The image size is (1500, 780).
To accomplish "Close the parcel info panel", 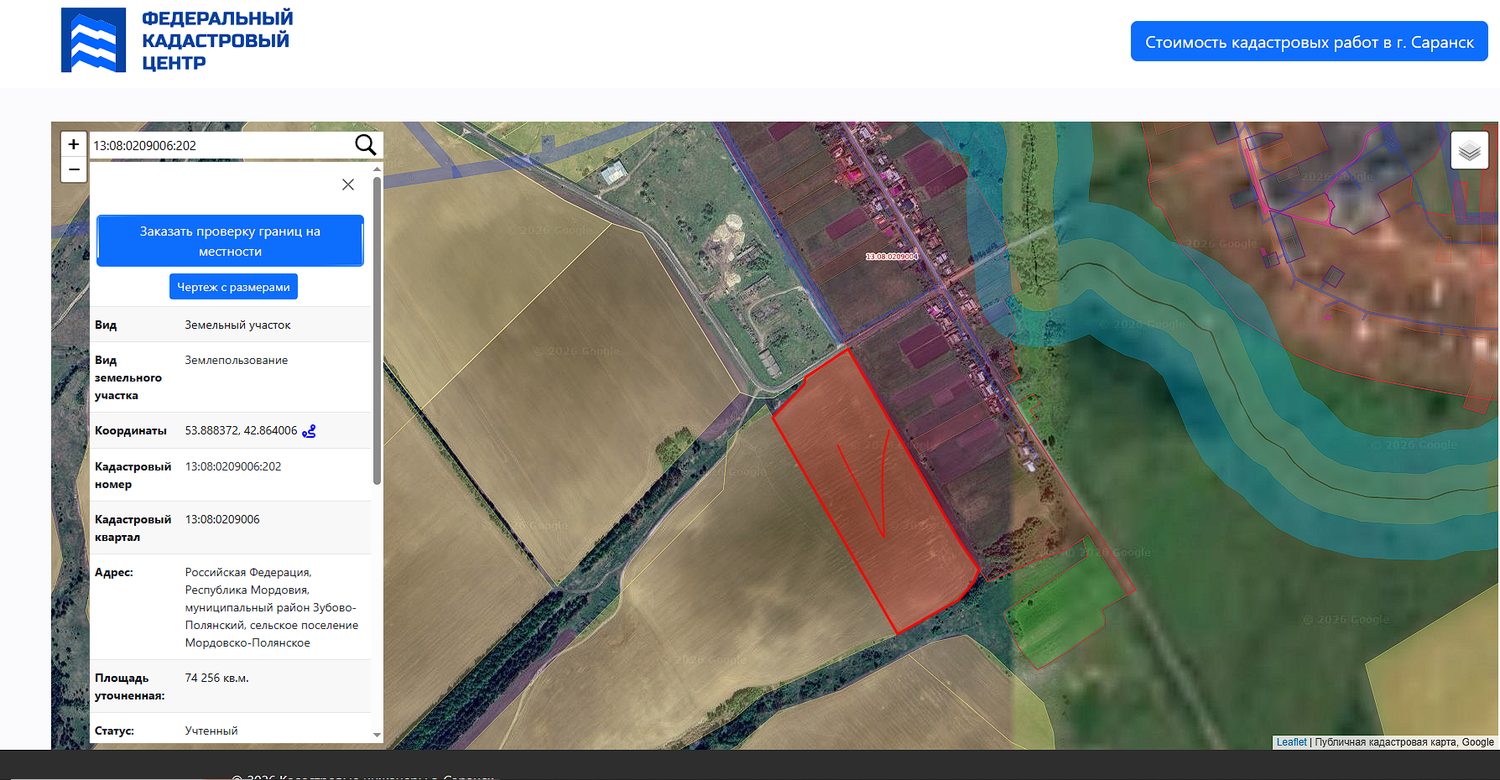I will click(348, 184).
